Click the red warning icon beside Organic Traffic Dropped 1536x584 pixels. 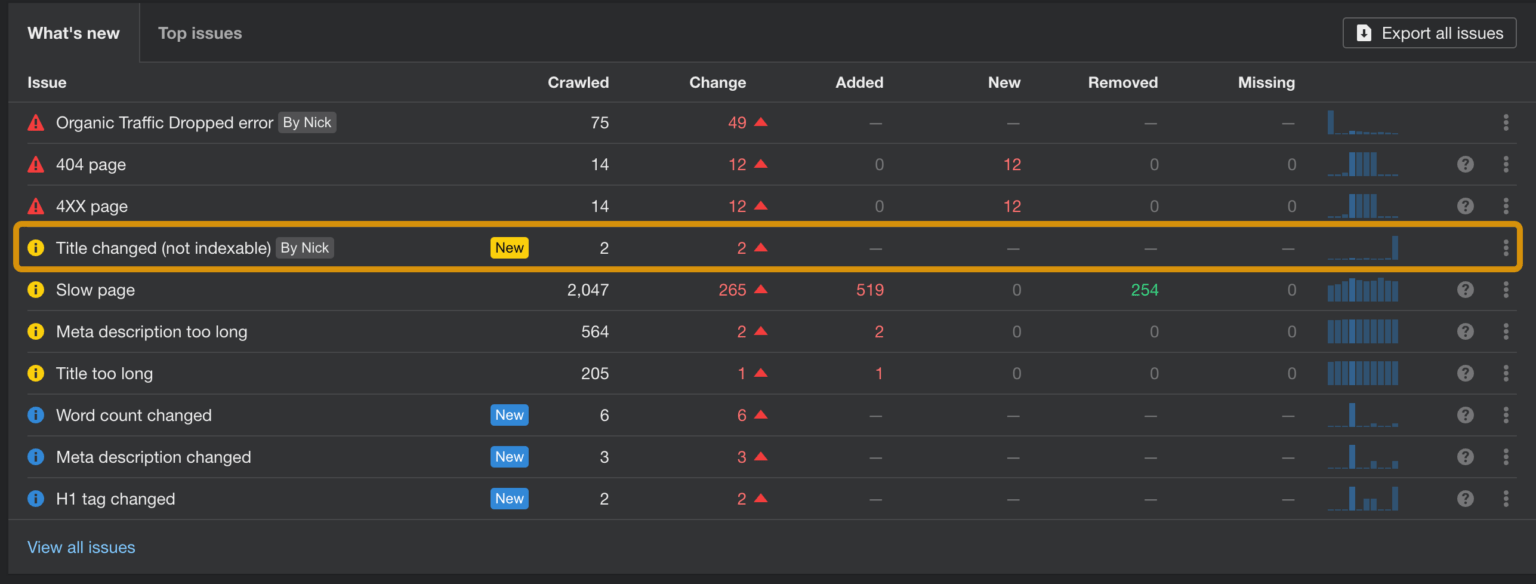(36, 122)
